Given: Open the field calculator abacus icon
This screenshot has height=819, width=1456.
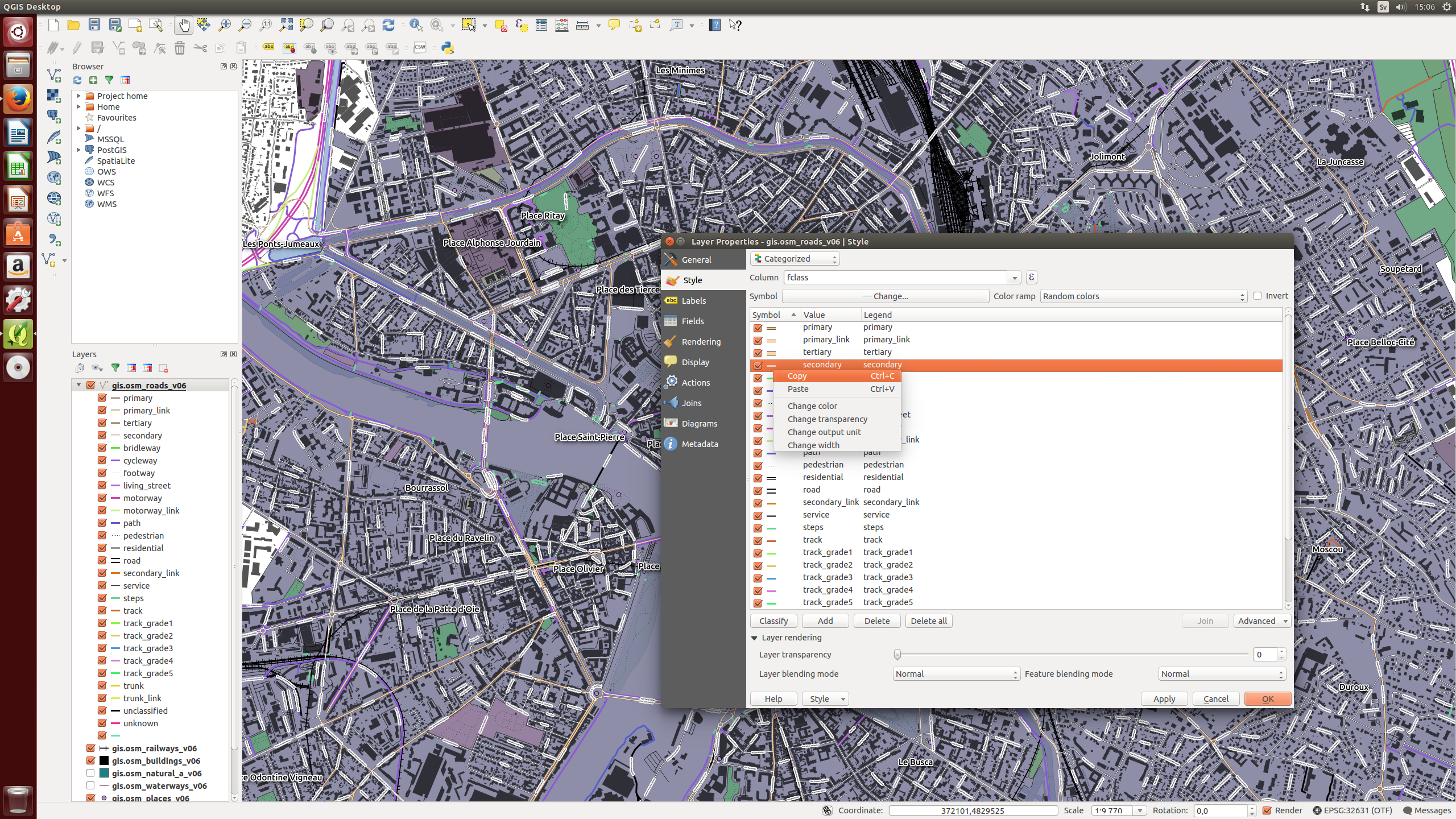Looking at the screenshot, I should pyautogui.click(x=561, y=25).
